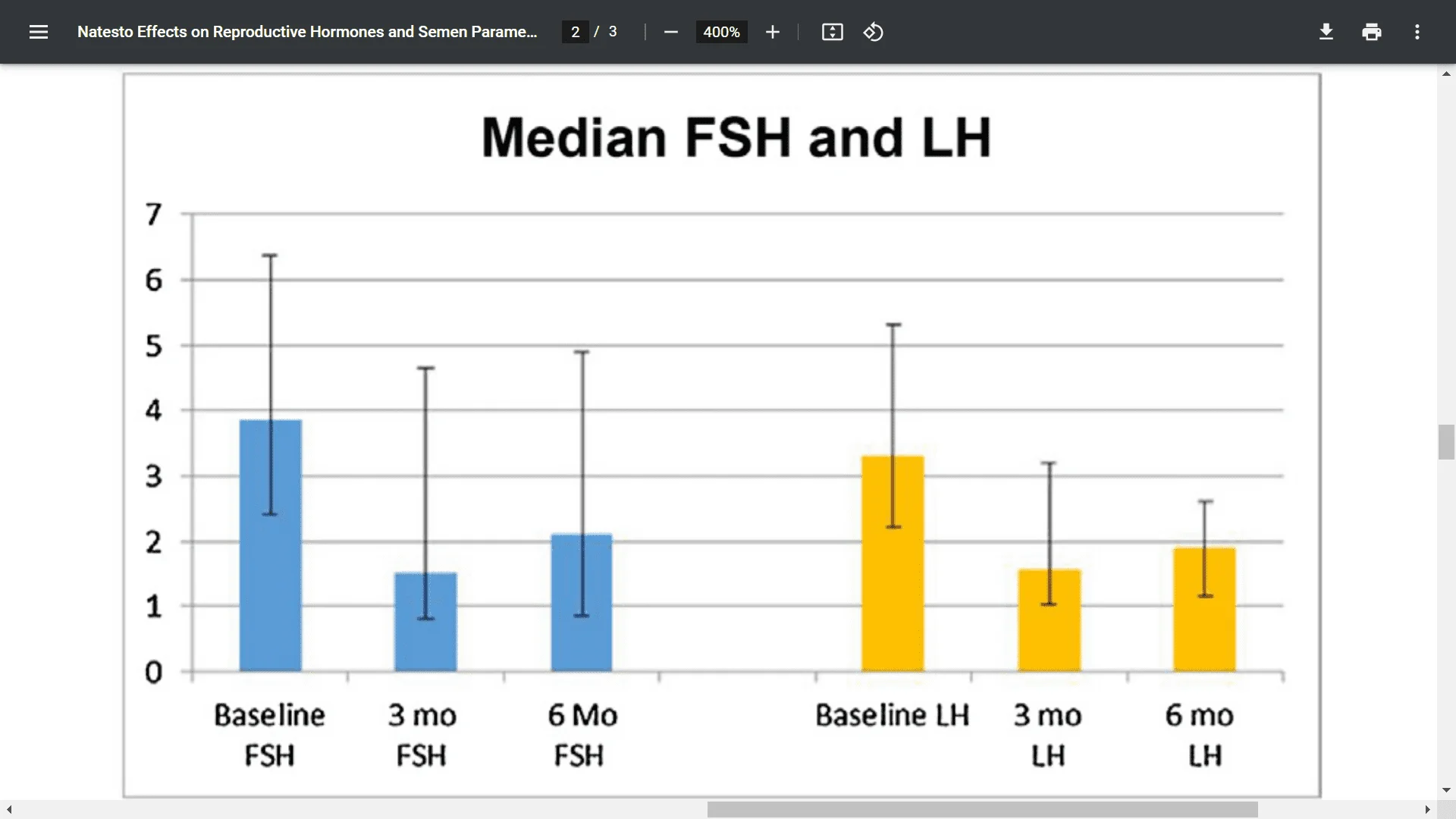Click the Median FSH and LH chart title
The width and height of the screenshot is (1456, 819).
736,138
